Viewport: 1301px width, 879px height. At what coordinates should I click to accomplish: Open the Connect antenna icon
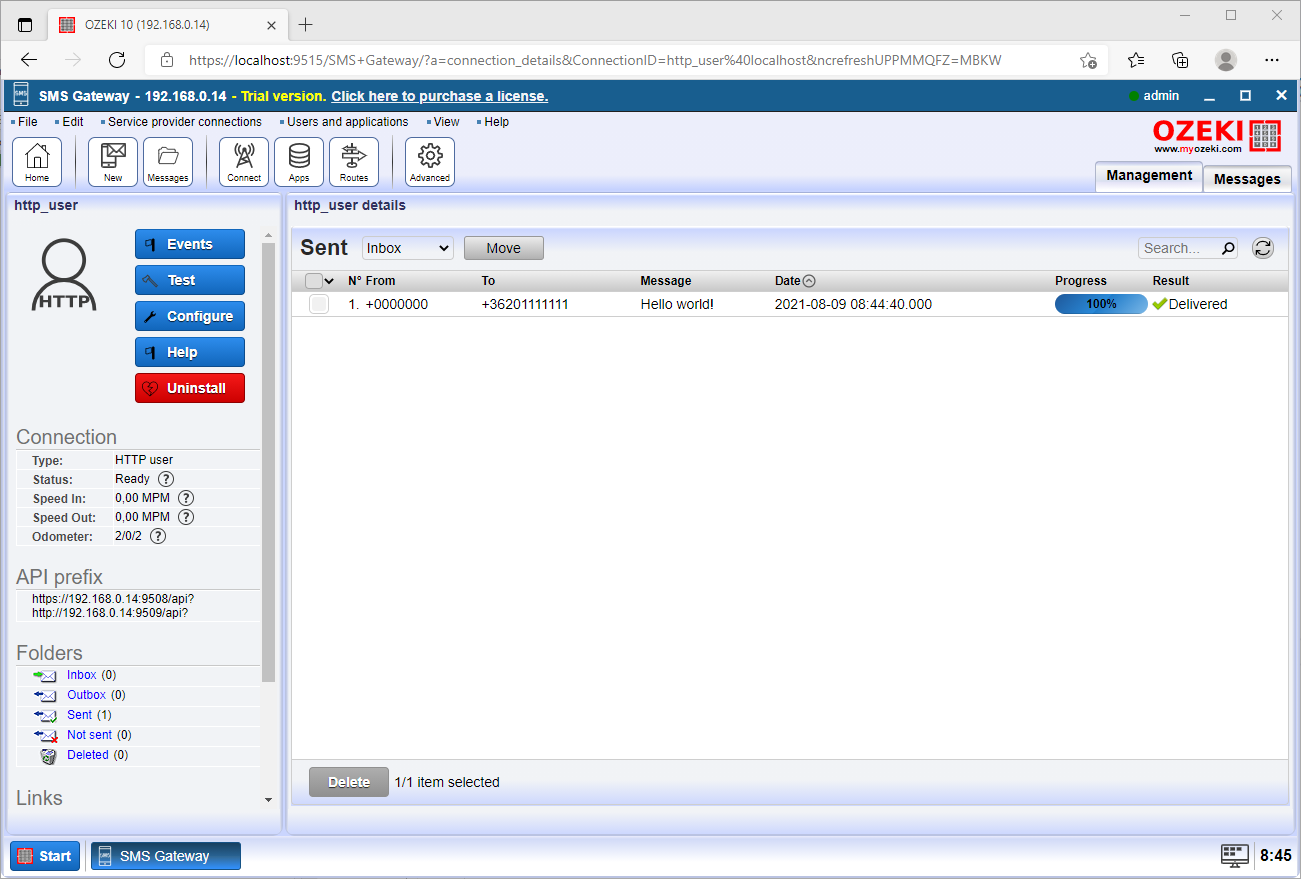click(244, 162)
